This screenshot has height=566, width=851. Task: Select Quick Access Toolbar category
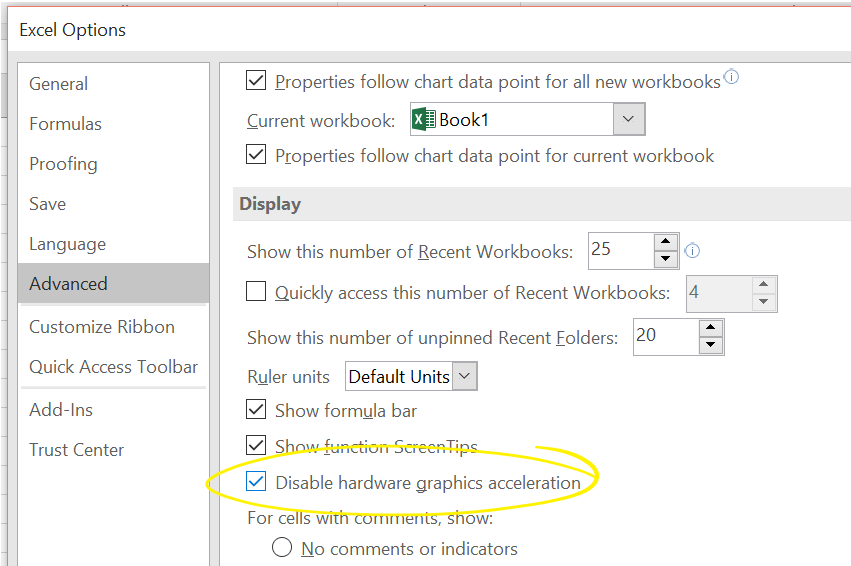[x=113, y=367]
